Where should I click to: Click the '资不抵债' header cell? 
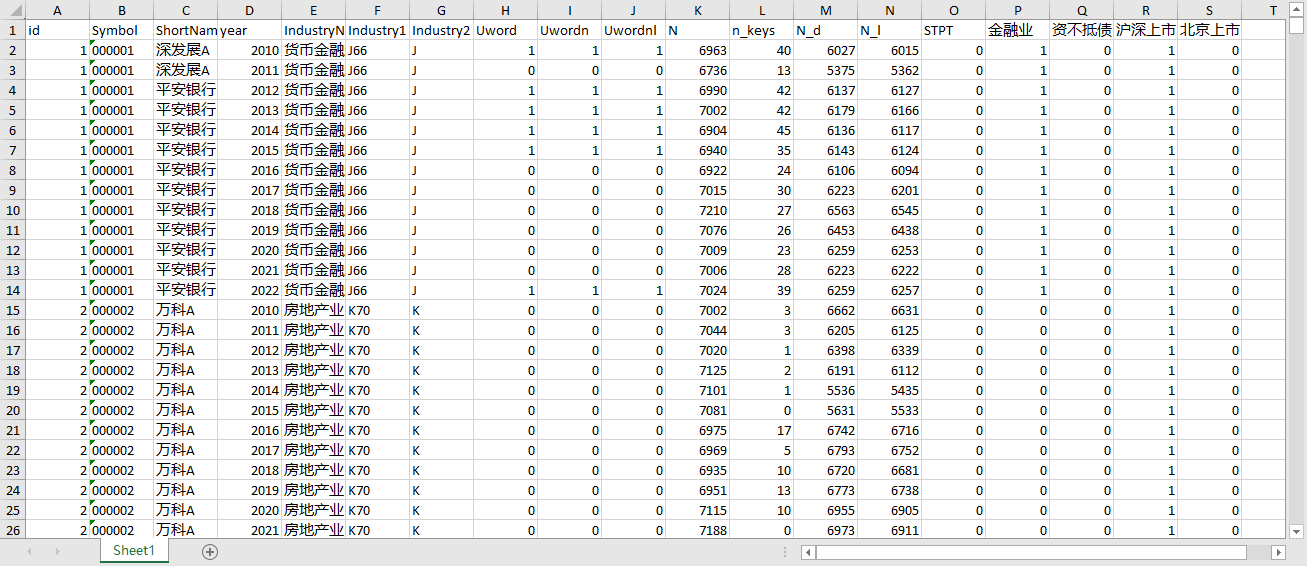tap(1081, 30)
